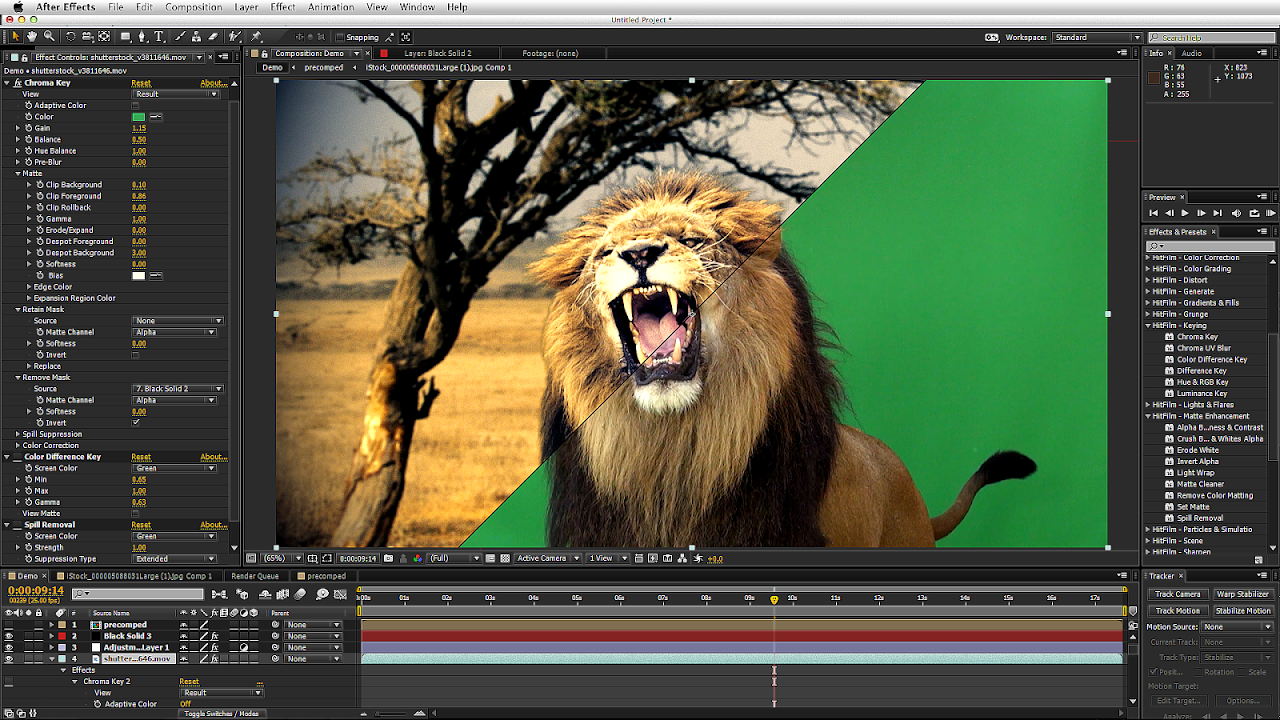This screenshot has width=1280, height=720.
Task: Select the Horizontal Type tool
Action: [x=159, y=36]
